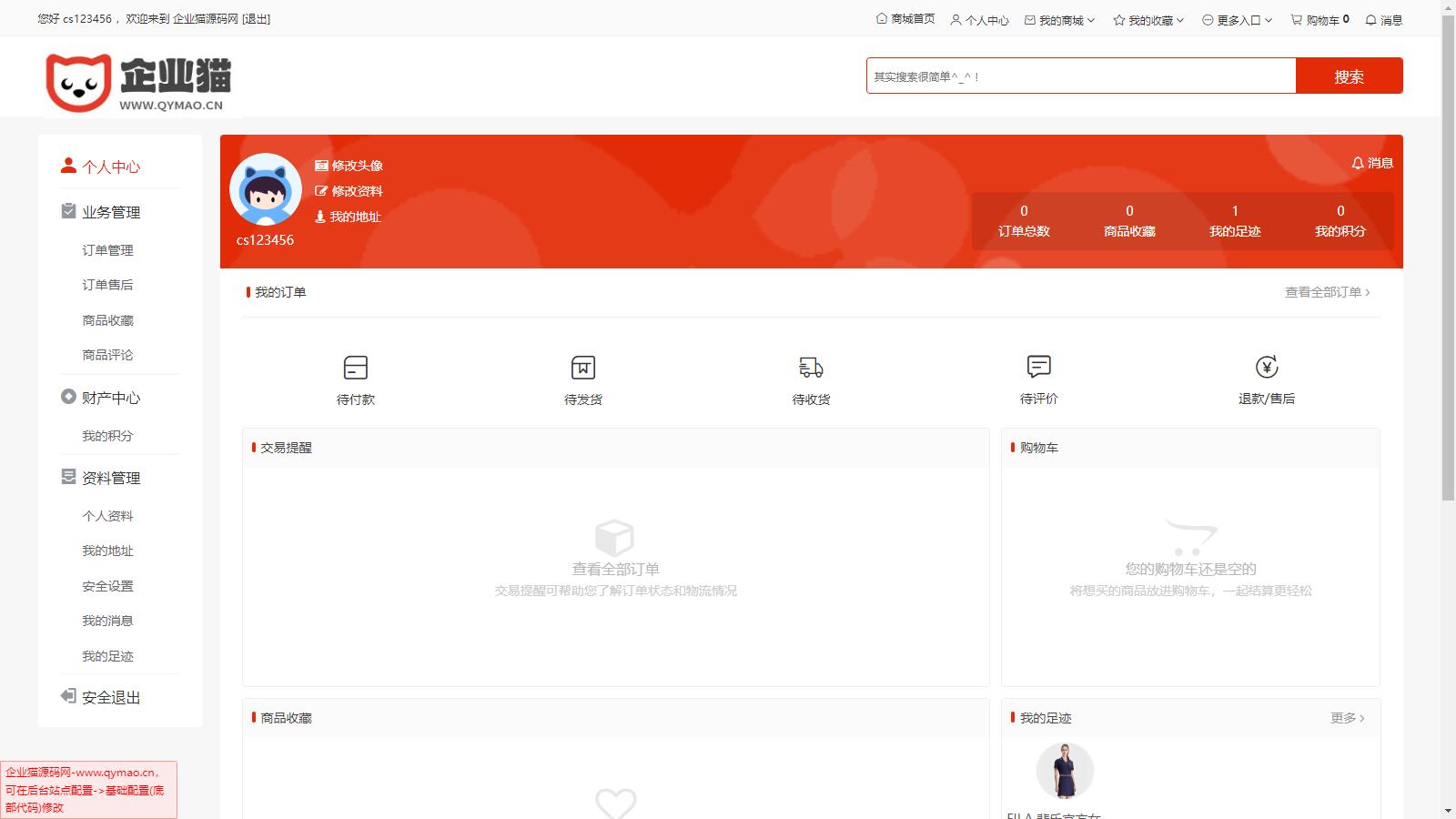
Task: Open 退款/售后 refund icon
Action: pyautogui.click(x=1267, y=367)
